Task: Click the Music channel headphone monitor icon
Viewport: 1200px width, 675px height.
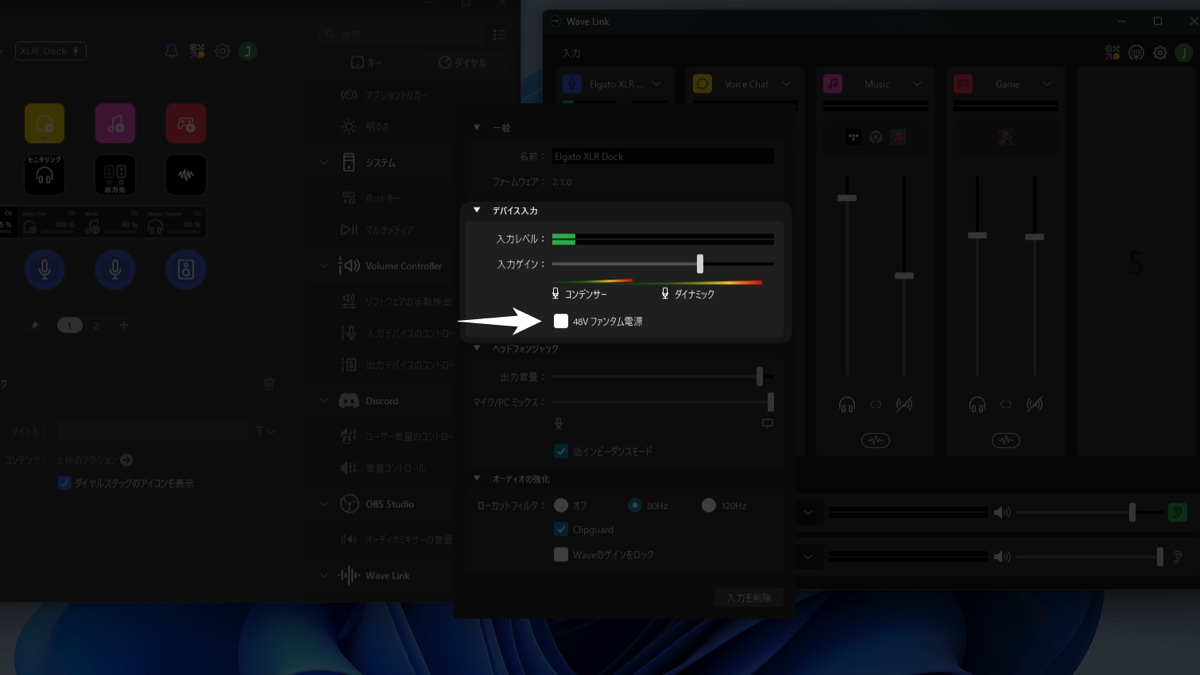Action: (847, 404)
